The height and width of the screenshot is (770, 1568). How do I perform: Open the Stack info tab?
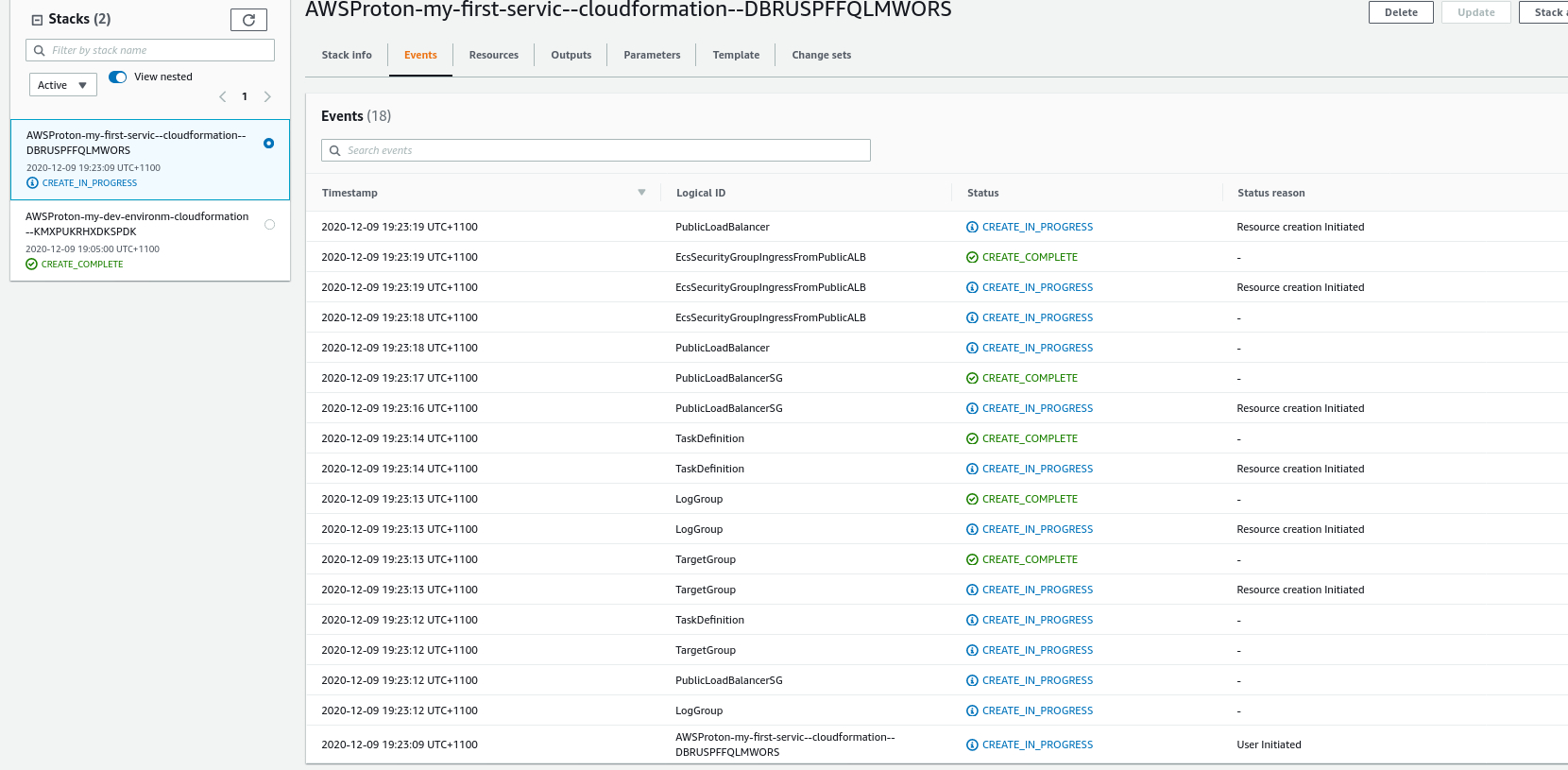click(347, 55)
